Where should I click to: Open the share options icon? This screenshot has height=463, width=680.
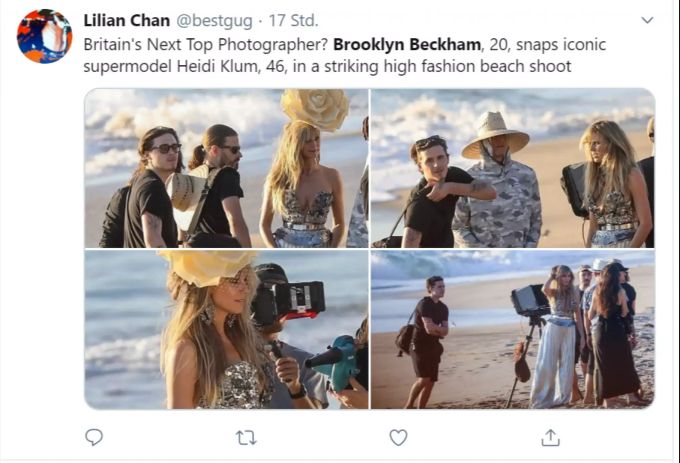[x=550, y=437]
